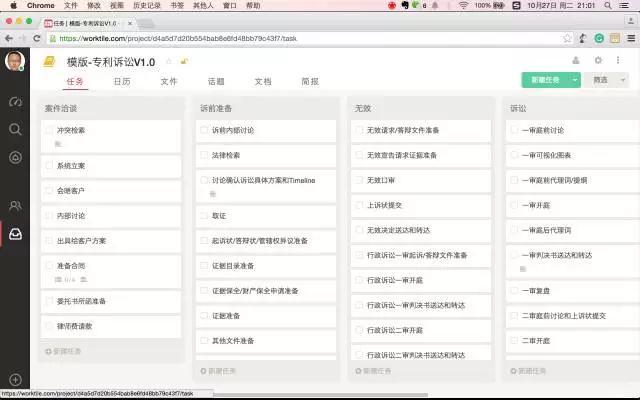Open the home circle icon in sidebar
This screenshot has width=640, height=400.
15,157
